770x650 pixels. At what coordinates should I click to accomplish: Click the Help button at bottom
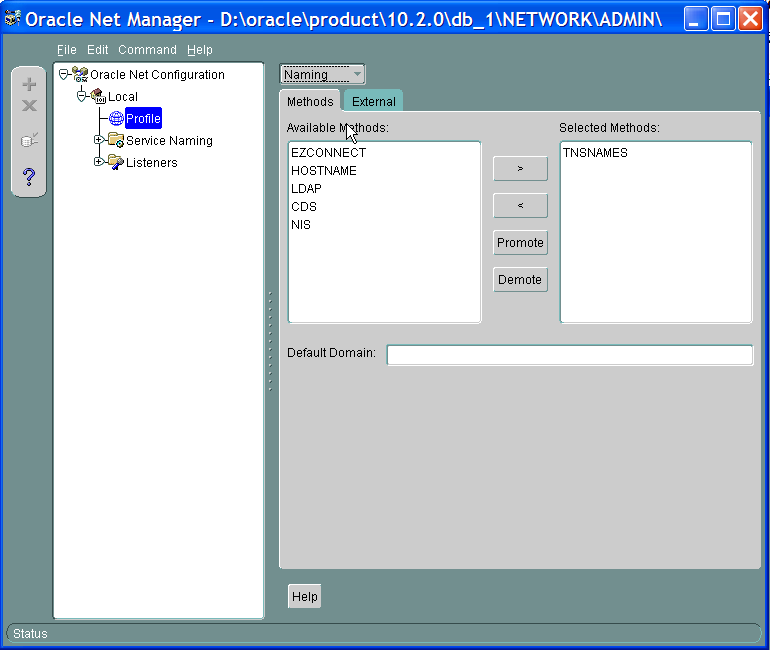304,596
